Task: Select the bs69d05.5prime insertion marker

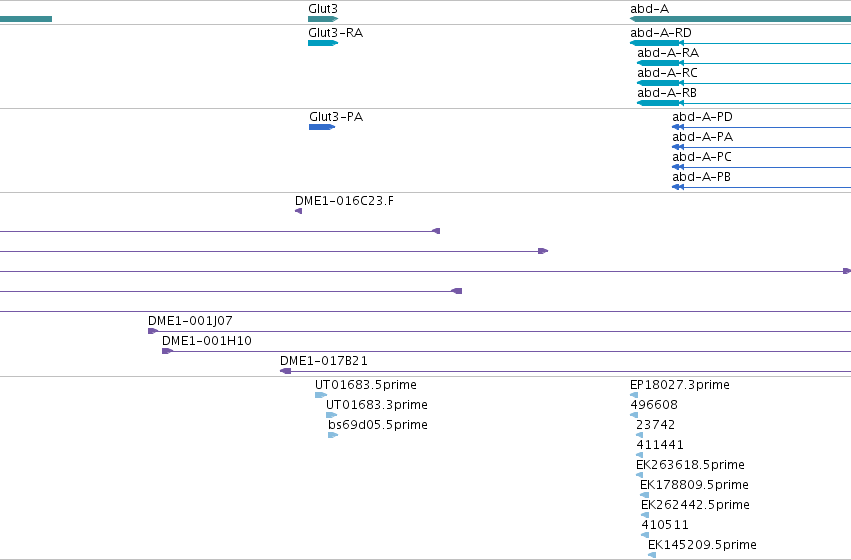Action: pyautogui.click(x=333, y=435)
